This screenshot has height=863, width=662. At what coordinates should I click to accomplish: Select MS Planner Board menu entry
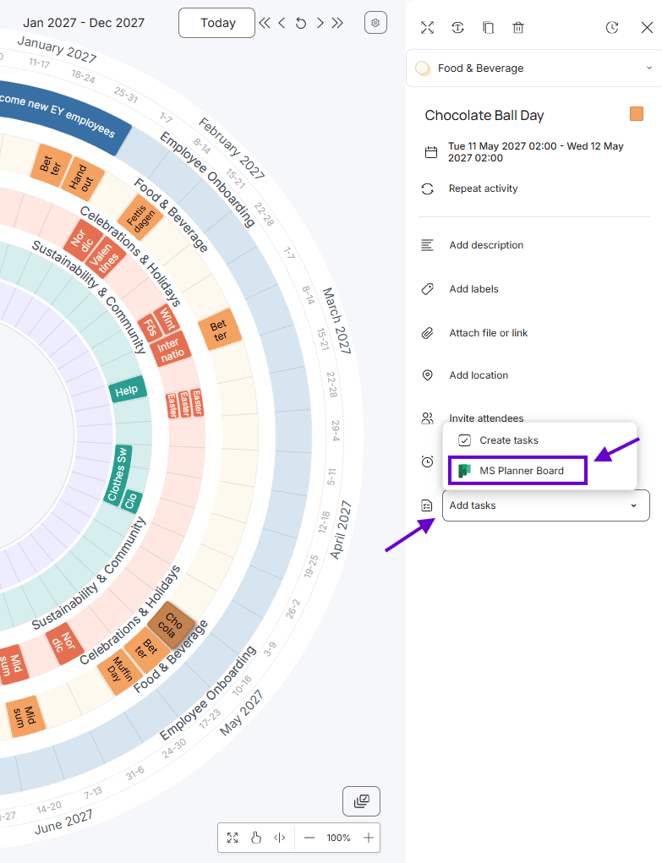click(518, 471)
